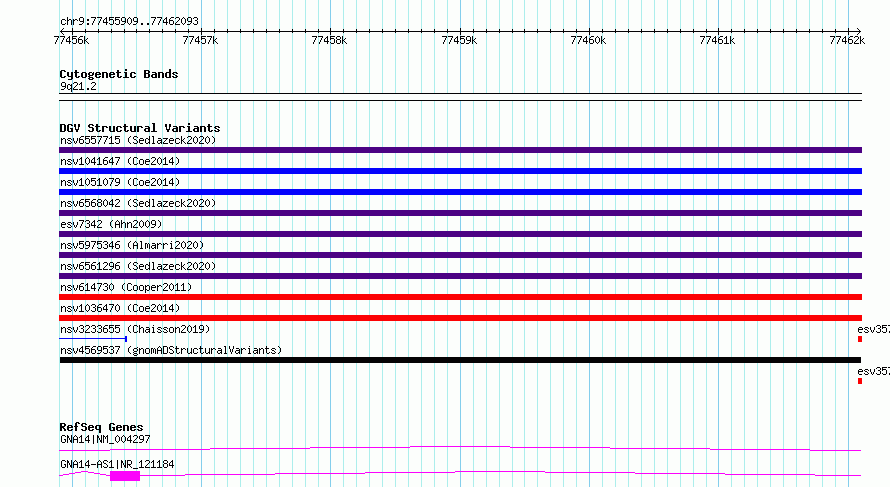Image resolution: width=890 pixels, height=487 pixels.
Task: Click the nsv4569537 (gnomADStructuralVariants) label
Action: click(171, 350)
